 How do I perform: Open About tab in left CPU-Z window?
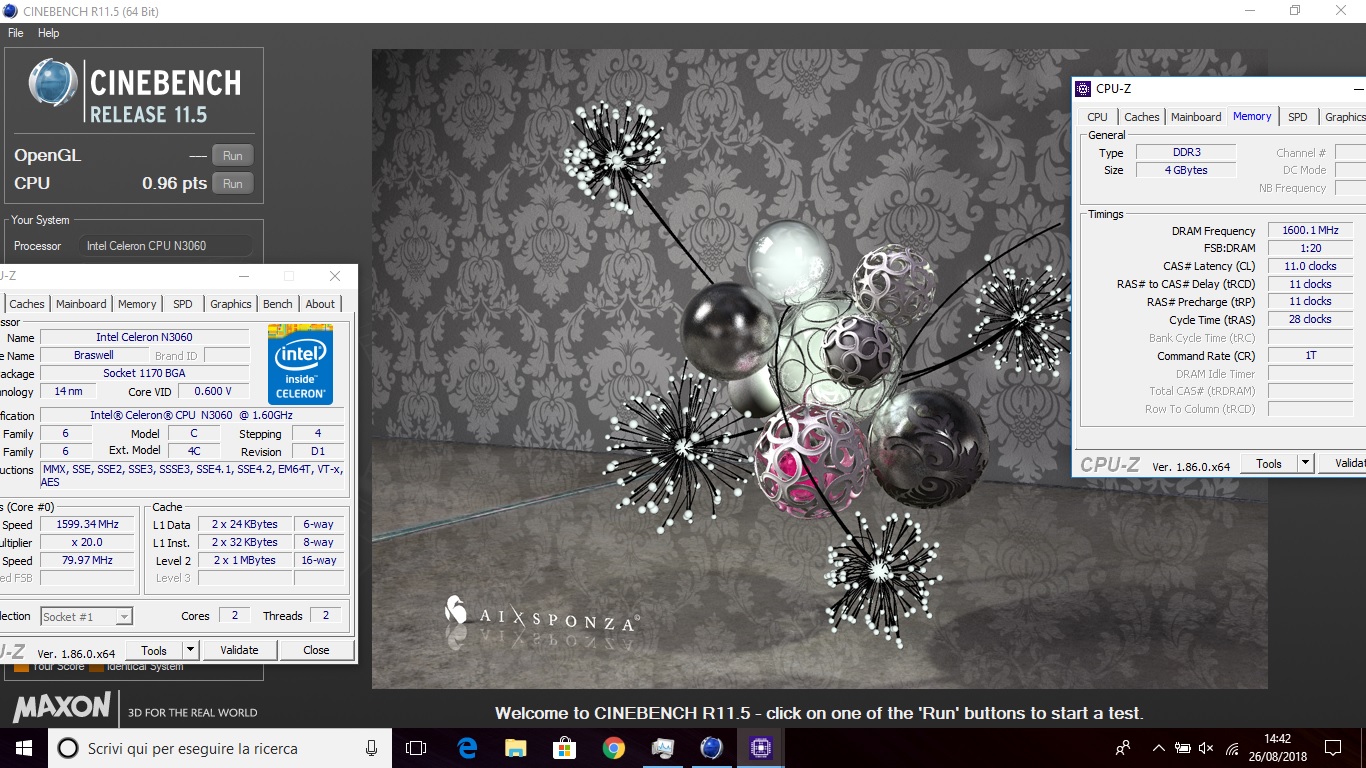tap(320, 304)
